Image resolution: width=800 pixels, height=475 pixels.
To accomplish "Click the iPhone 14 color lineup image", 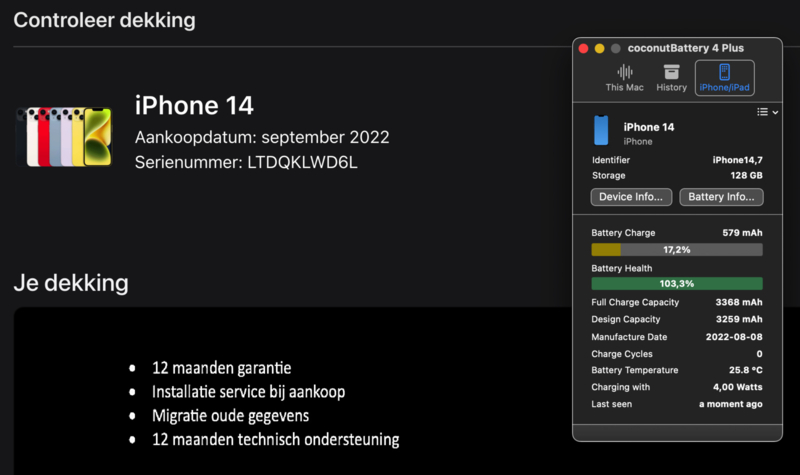I will (64, 137).
